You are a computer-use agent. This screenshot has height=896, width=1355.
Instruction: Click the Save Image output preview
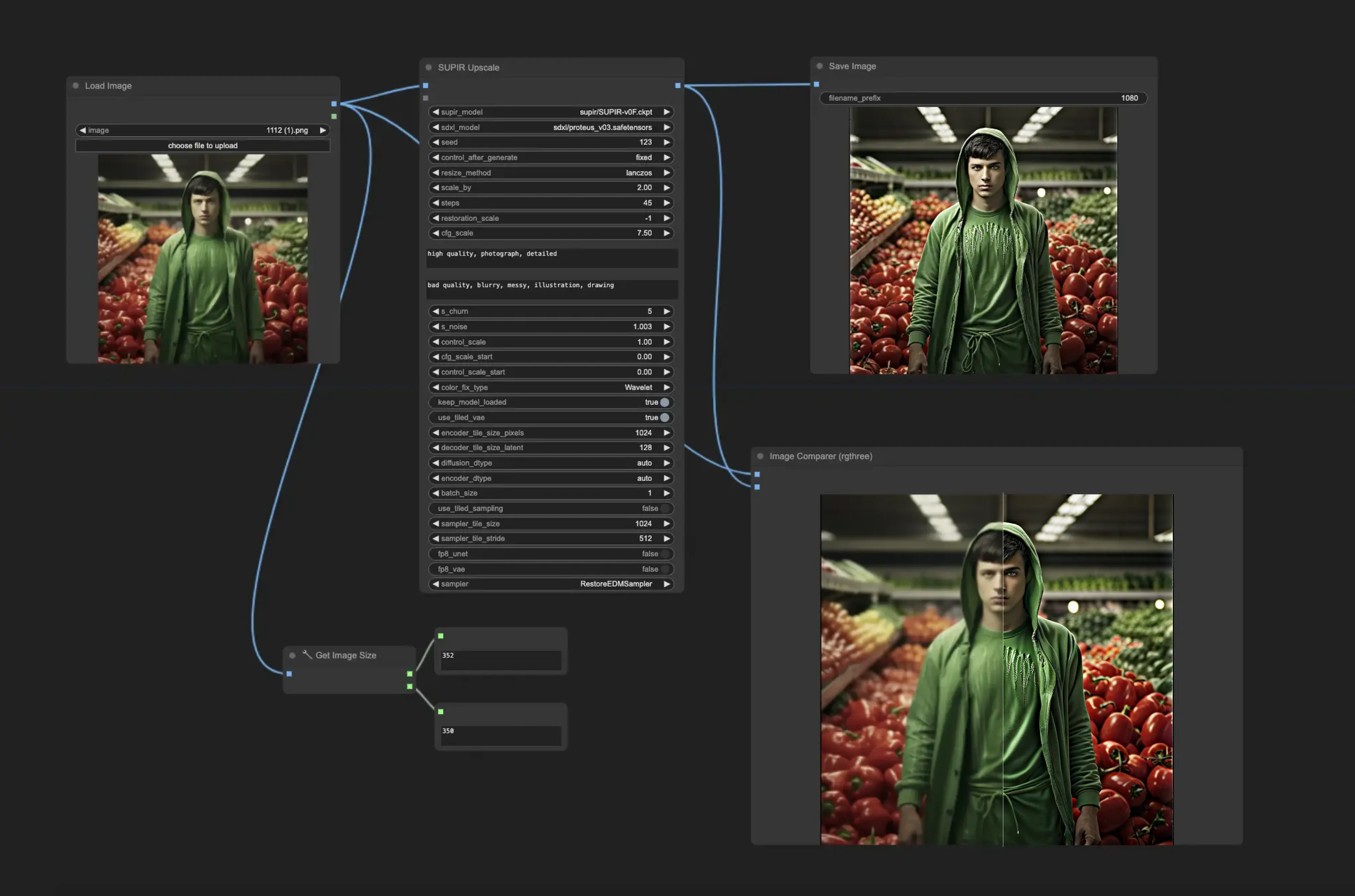[983, 240]
